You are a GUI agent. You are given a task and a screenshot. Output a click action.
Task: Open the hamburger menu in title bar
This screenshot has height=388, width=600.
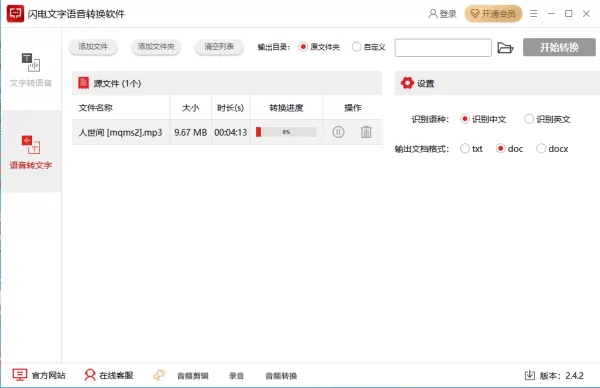(x=533, y=14)
